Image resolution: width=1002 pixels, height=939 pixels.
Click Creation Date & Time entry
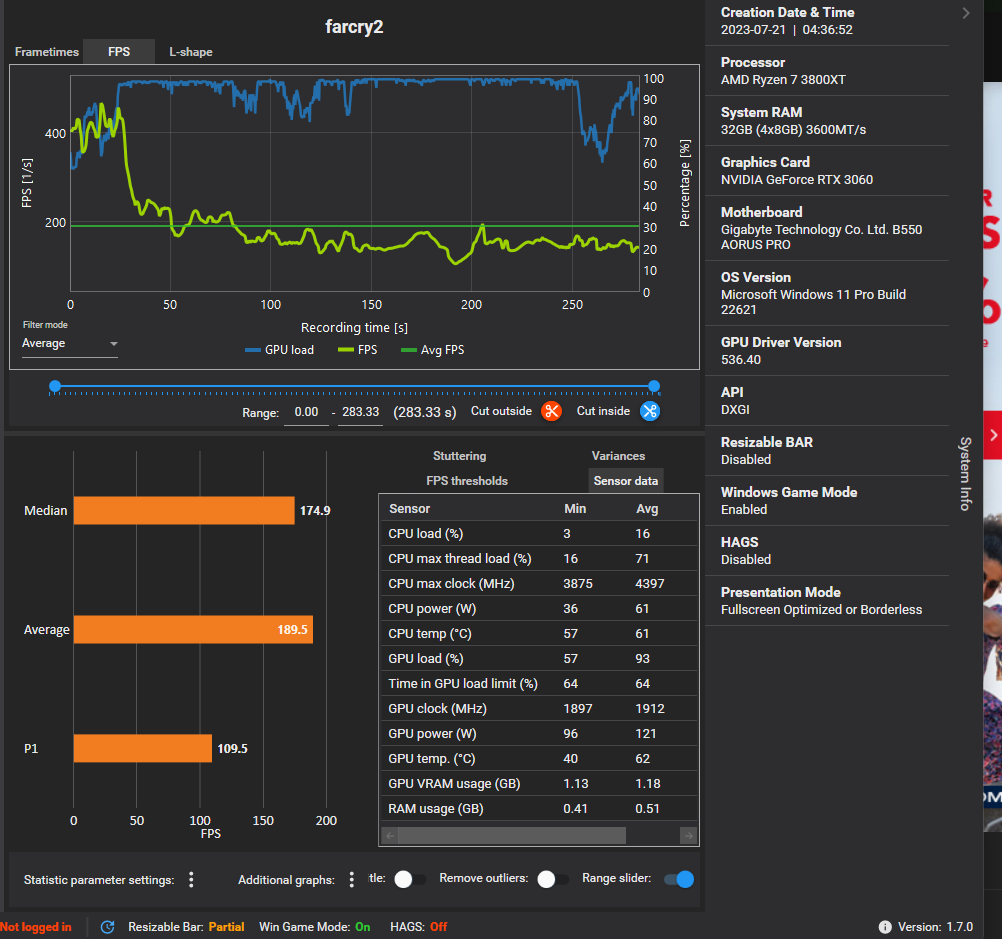(827, 21)
